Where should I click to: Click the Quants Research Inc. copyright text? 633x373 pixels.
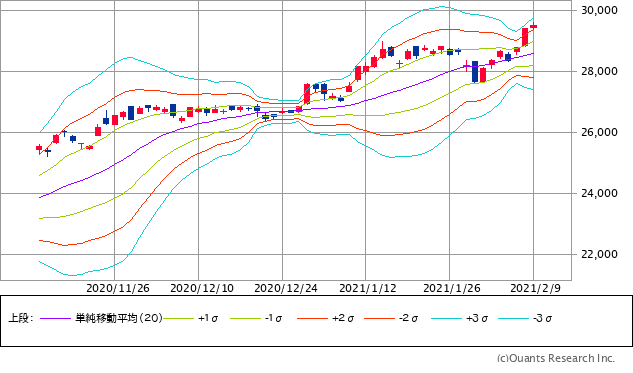tap(556, 358)
